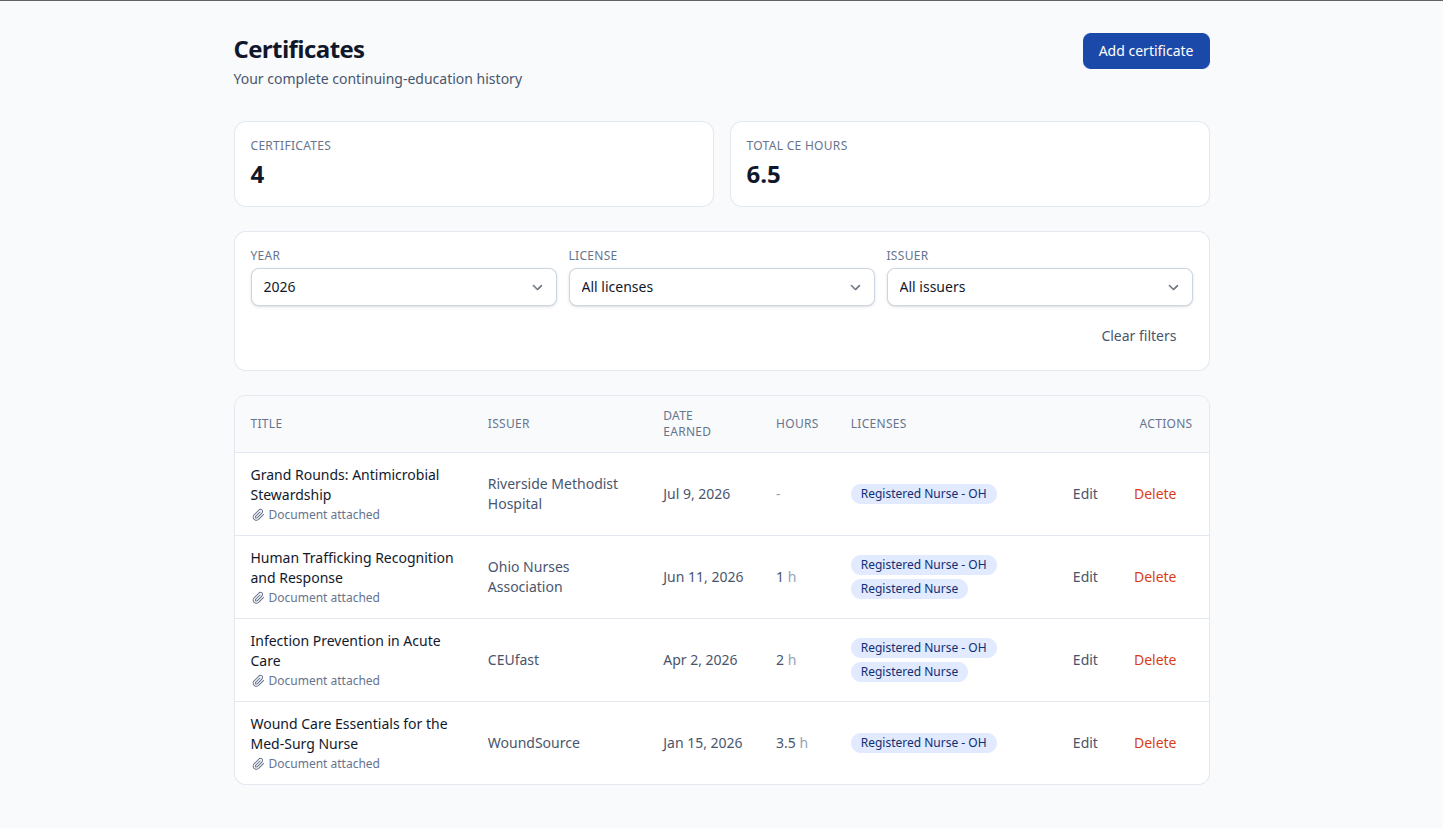Click the paperclip icon under Grand Rounds certificate

tap(257, 515)
